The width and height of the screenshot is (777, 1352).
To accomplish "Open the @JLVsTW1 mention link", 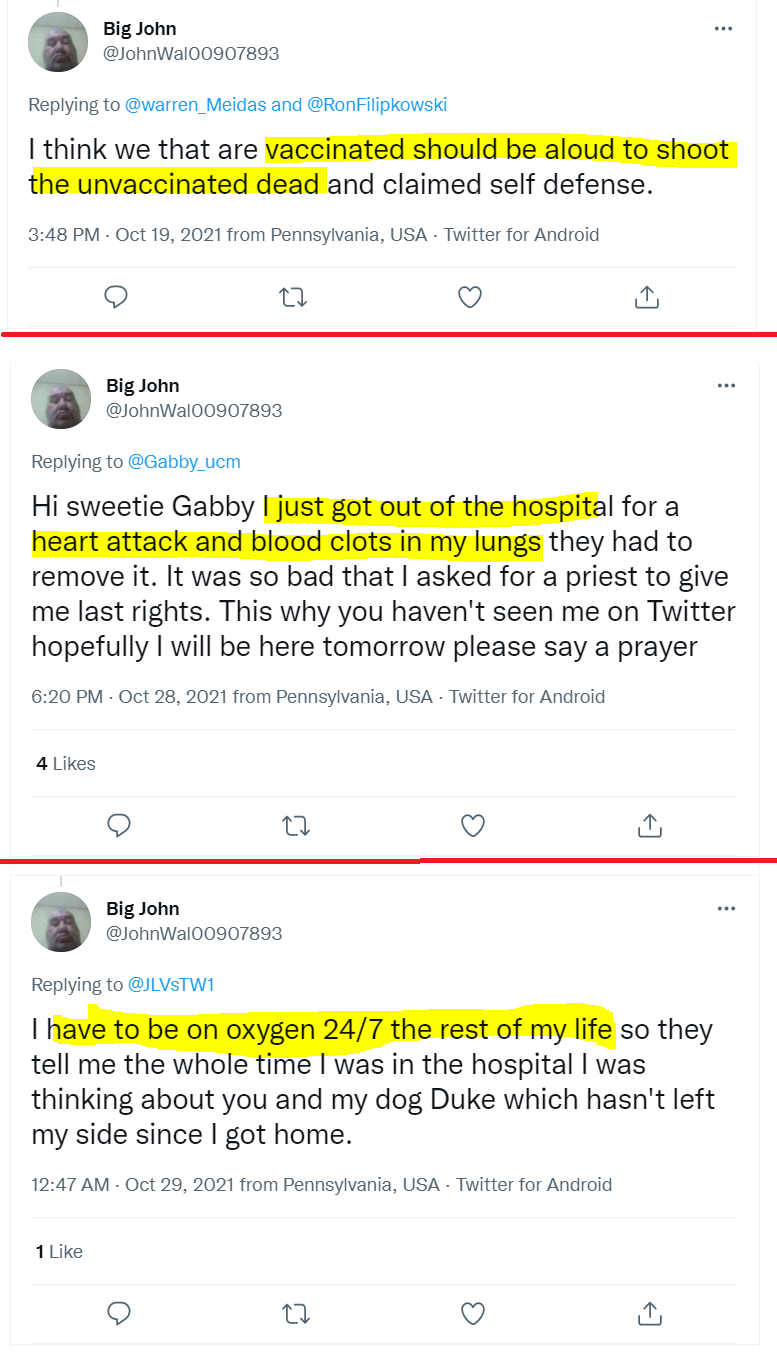I will click(x=171, y=984).
